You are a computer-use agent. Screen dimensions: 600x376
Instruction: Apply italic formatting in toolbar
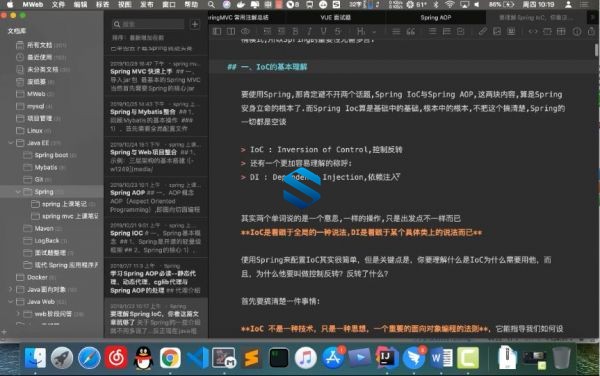tap(309, 31)
